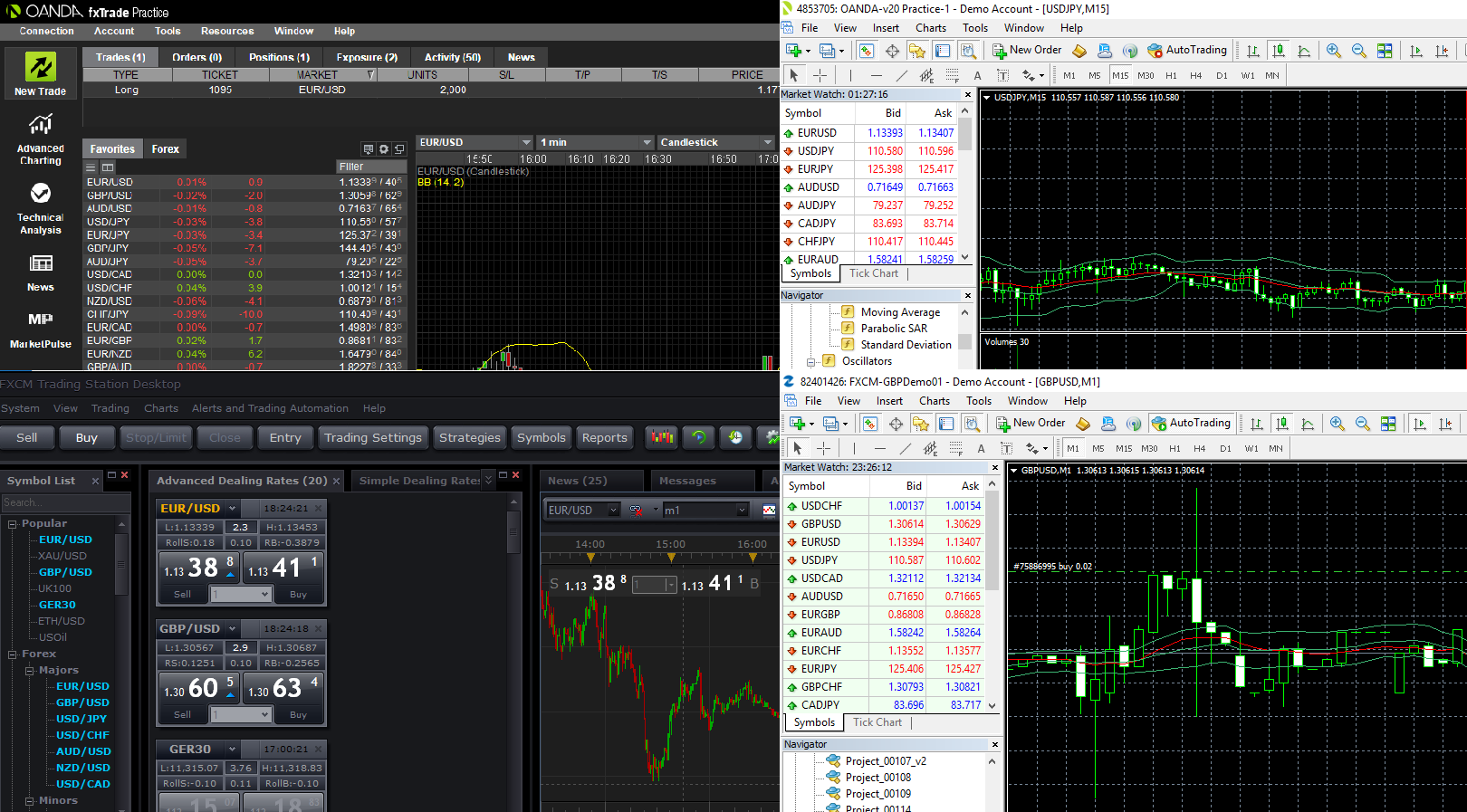Open Alerts and Trading Automation menu
Viewport: 1467px width, 812px height.
270,408
